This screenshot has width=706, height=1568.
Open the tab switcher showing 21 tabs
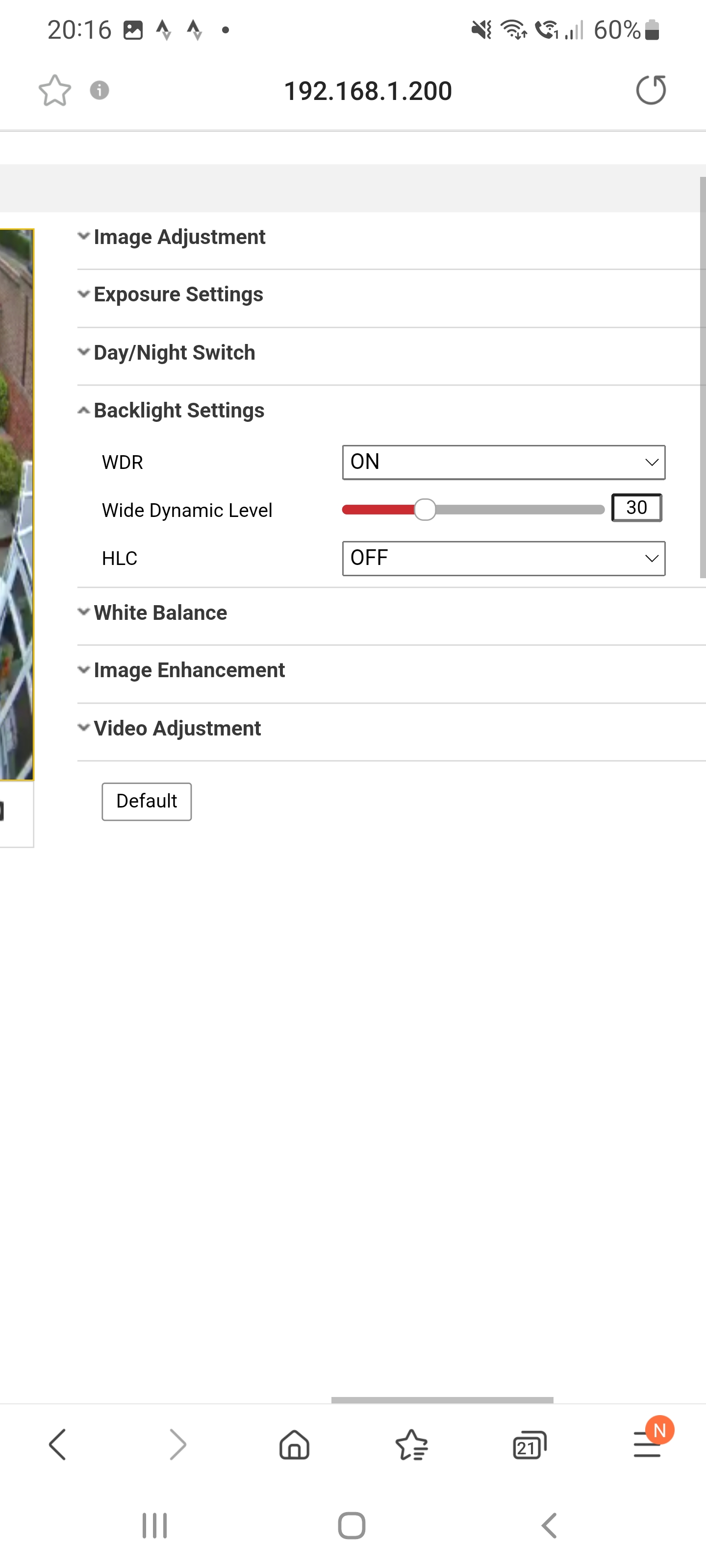click(529, 1445)
